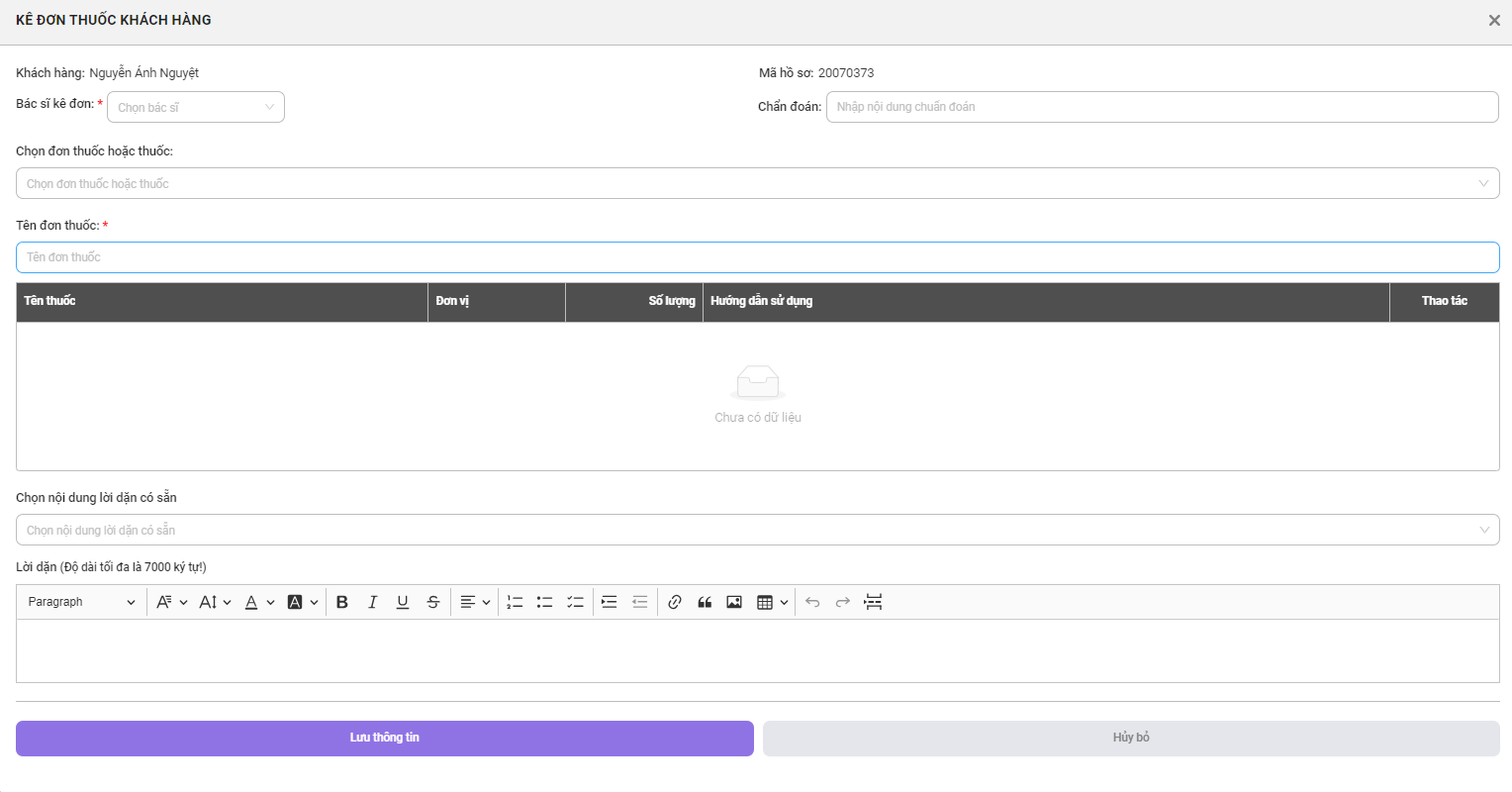The width and height of the screenshot is (1512, 792).
Task: Toggle underline text formatting
Action: [x=403, y=602]
